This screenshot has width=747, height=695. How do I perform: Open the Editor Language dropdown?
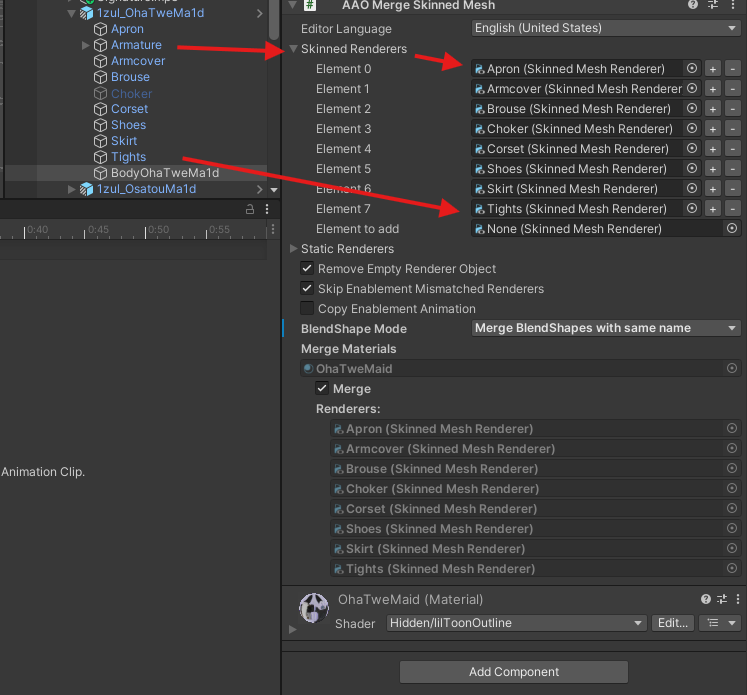(606, 28)
